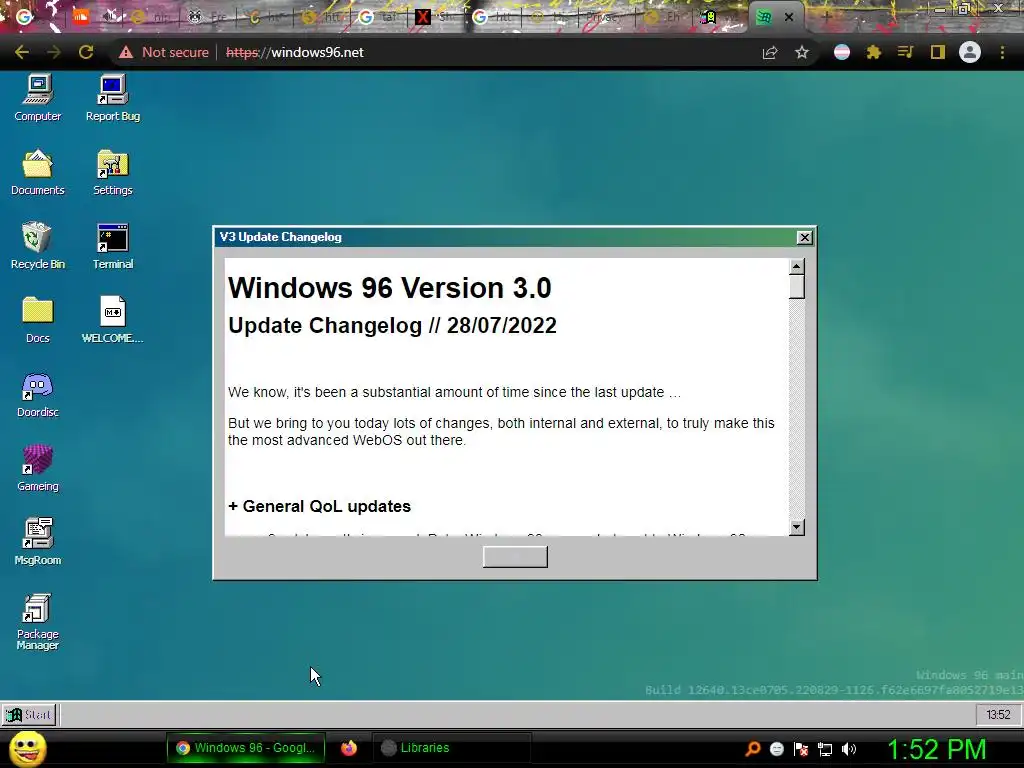
Task: Open the WELCOME markdown file icon
Action: click(113, 320)
